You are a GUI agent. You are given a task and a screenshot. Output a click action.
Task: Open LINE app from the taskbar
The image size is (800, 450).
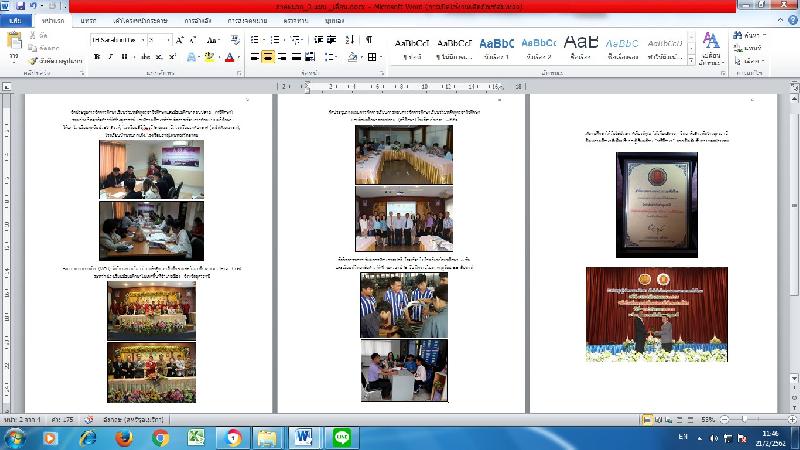[342, 438]
